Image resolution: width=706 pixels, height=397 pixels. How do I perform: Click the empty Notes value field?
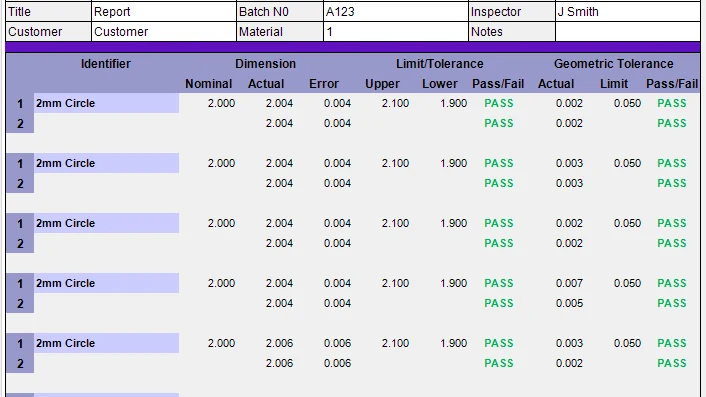click(x=628, y=32)
